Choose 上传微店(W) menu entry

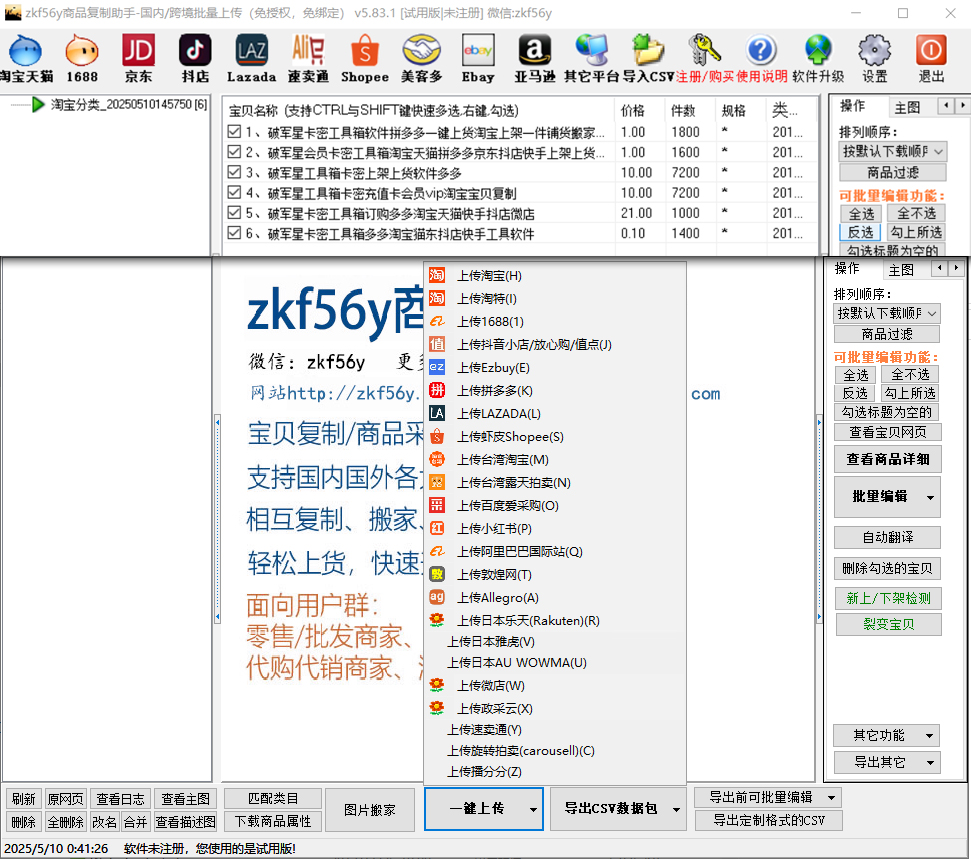555,686
